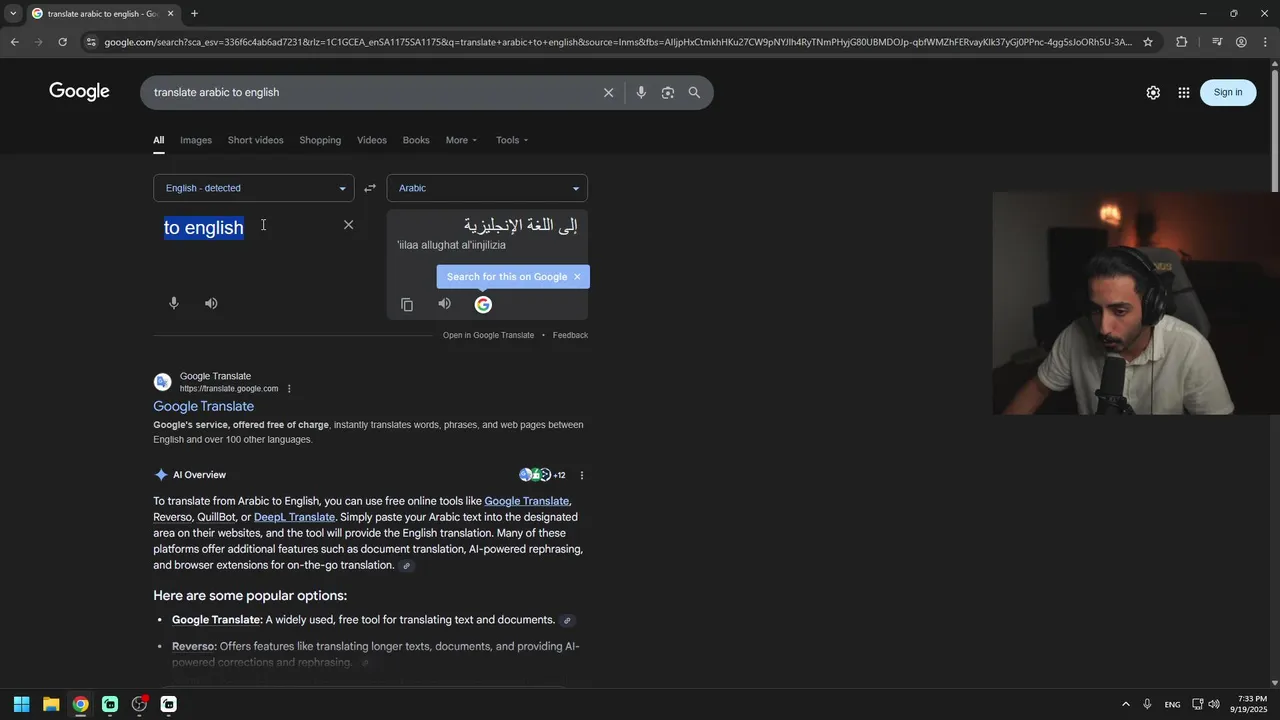Switch to Books results
Viewport: 1280px width, 720px height.
click(x=416, y=140)
